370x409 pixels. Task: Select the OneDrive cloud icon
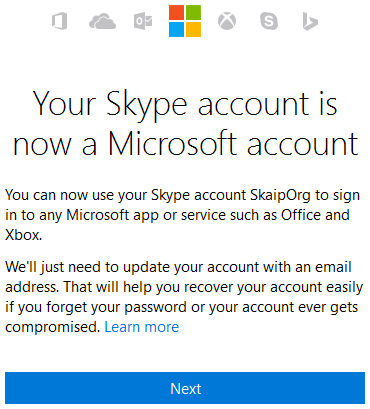[102, 22]
